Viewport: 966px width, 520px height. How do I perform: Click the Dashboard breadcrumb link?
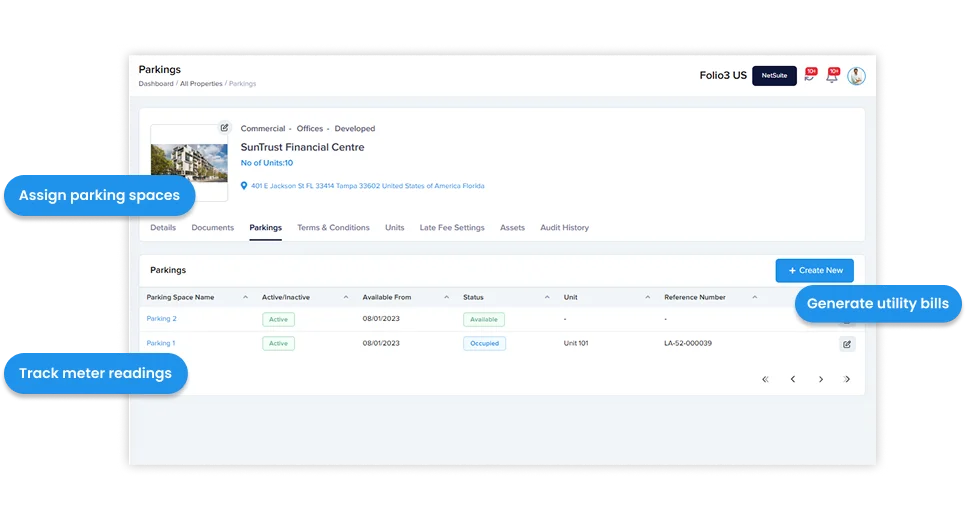click(x=156, y=84)
